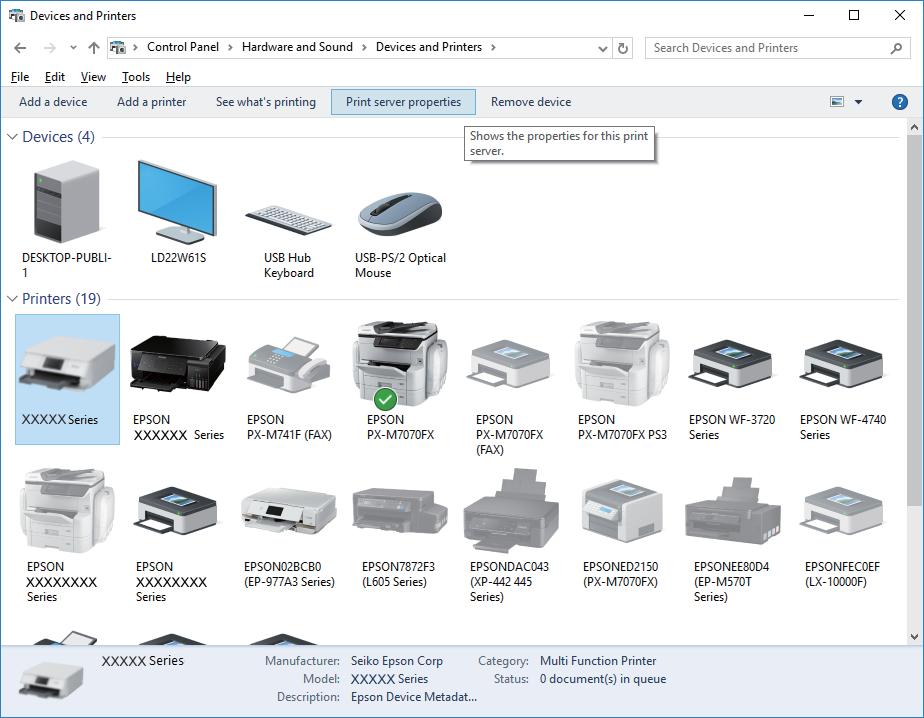The width and height of the screenshot is (924, 718).
Task: Select the highlighted XXXXX Series printer
Action: pyautogui.click(x=67, y=379)
